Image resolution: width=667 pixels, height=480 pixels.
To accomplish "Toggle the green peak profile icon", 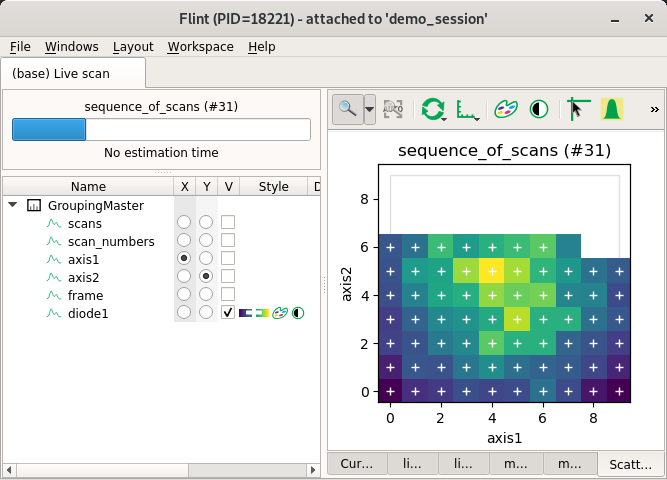I will [x=612, y=109].
